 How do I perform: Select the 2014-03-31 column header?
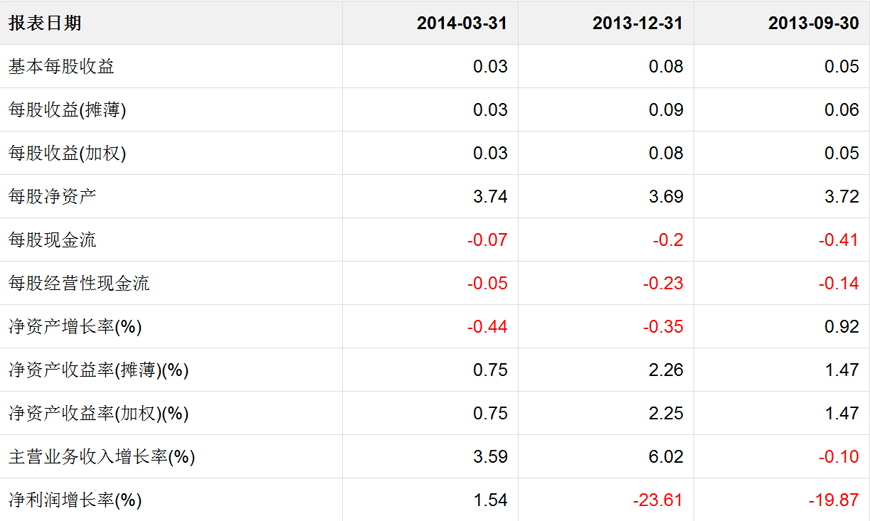click(x=462, y=23)
